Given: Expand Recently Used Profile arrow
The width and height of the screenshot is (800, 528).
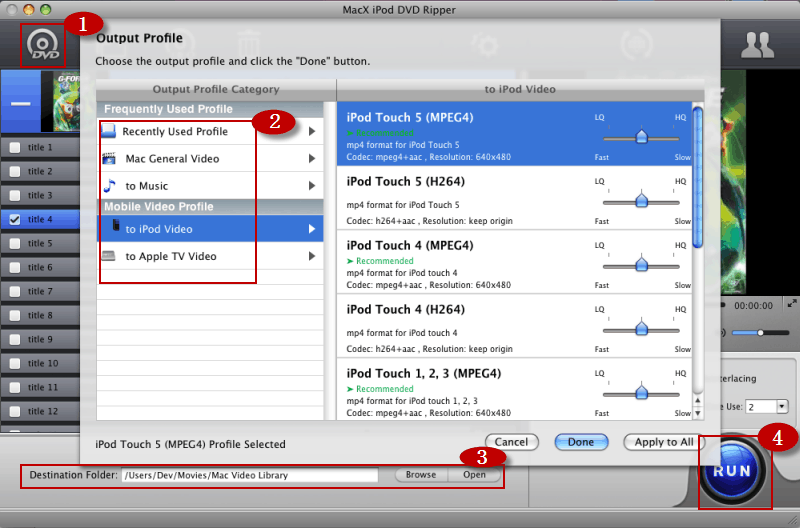Looking at the screenshot, I should pos(312,131).
